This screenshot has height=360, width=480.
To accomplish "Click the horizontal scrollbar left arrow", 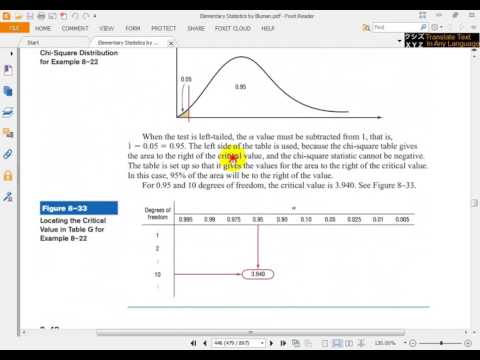I will 23,332.
